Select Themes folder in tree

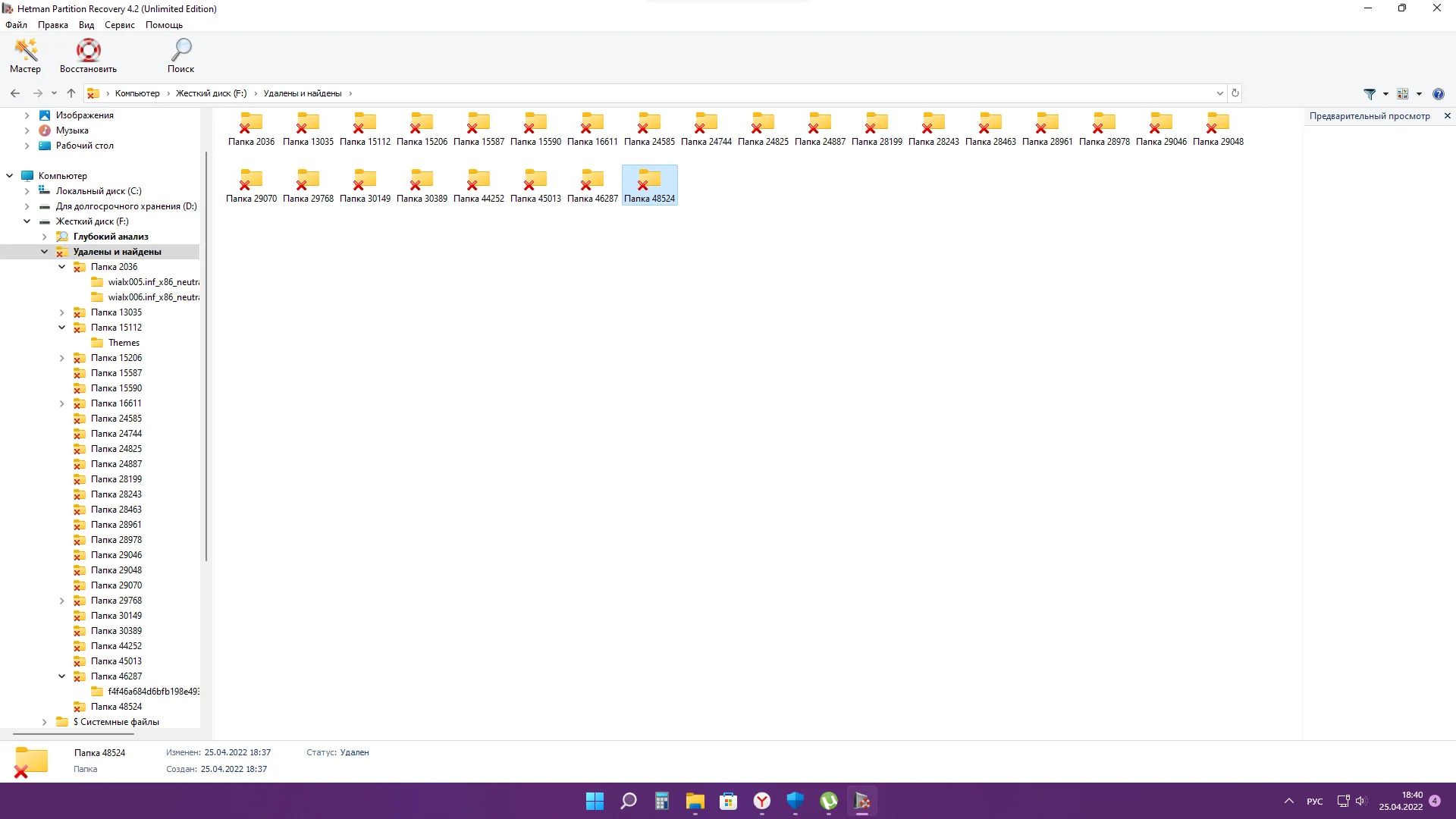pos(124,343)
